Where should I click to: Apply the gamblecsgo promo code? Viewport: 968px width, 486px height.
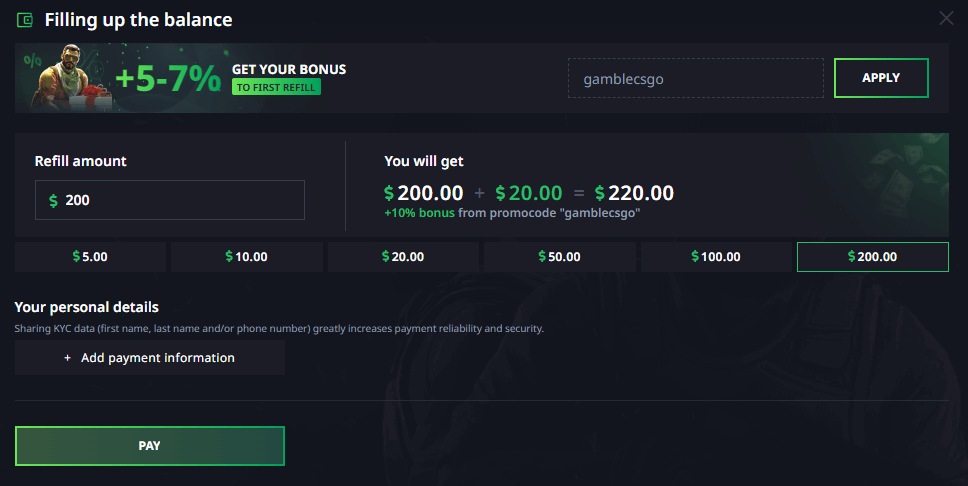click(x=881, y=78)
